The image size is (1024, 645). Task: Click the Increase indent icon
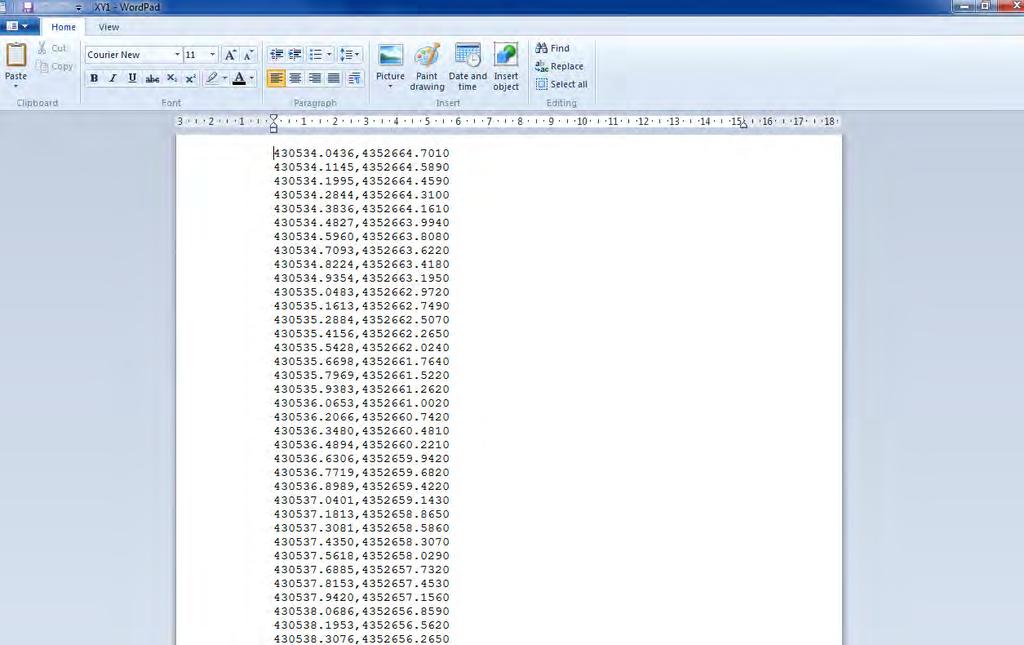tap(295, 55)
